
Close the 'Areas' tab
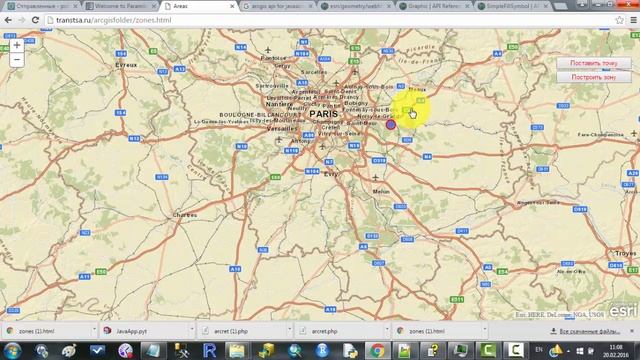coord(232,6)
